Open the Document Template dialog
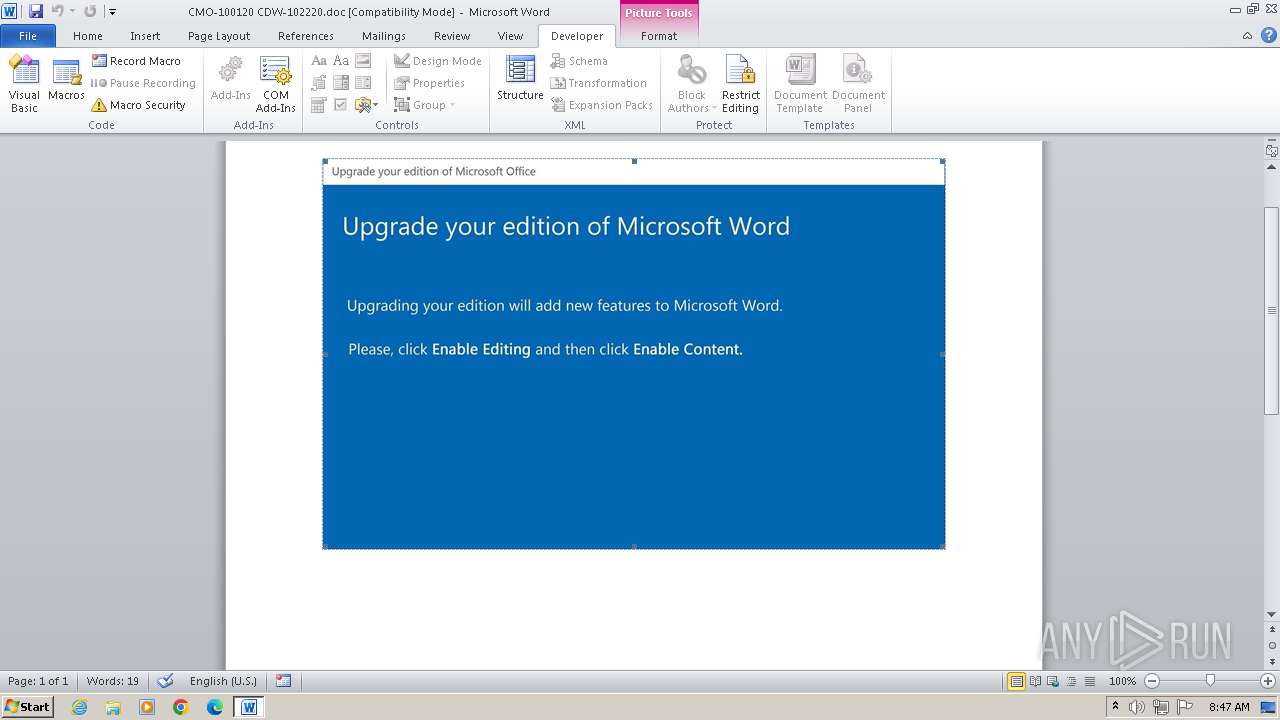Screen dimensions: 1280x720 [800, 83]
